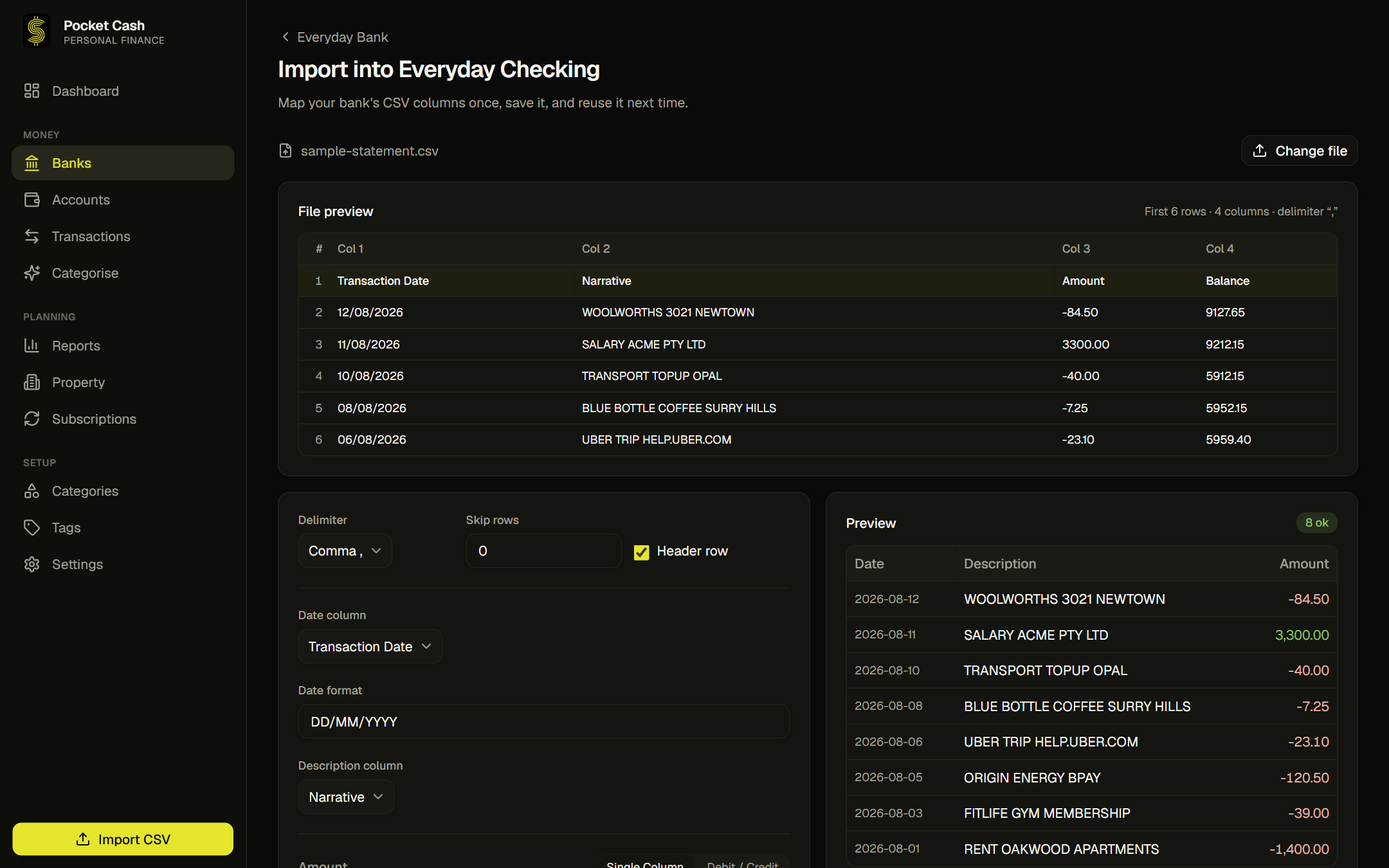The image size is (1389, 868).
Task: Click the Settings gear icon
Action: click(x=32, y=564)
